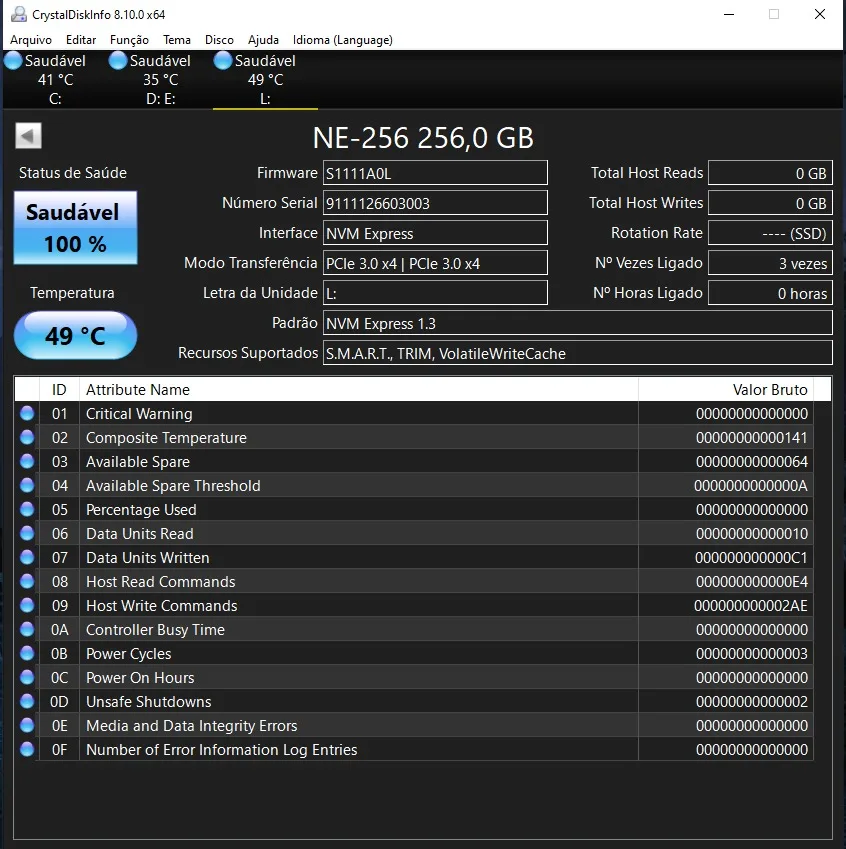The width and height of the screenshot is (846, 849).
Task: Open the Idioma (Language) menu
Action: point(342,40)
